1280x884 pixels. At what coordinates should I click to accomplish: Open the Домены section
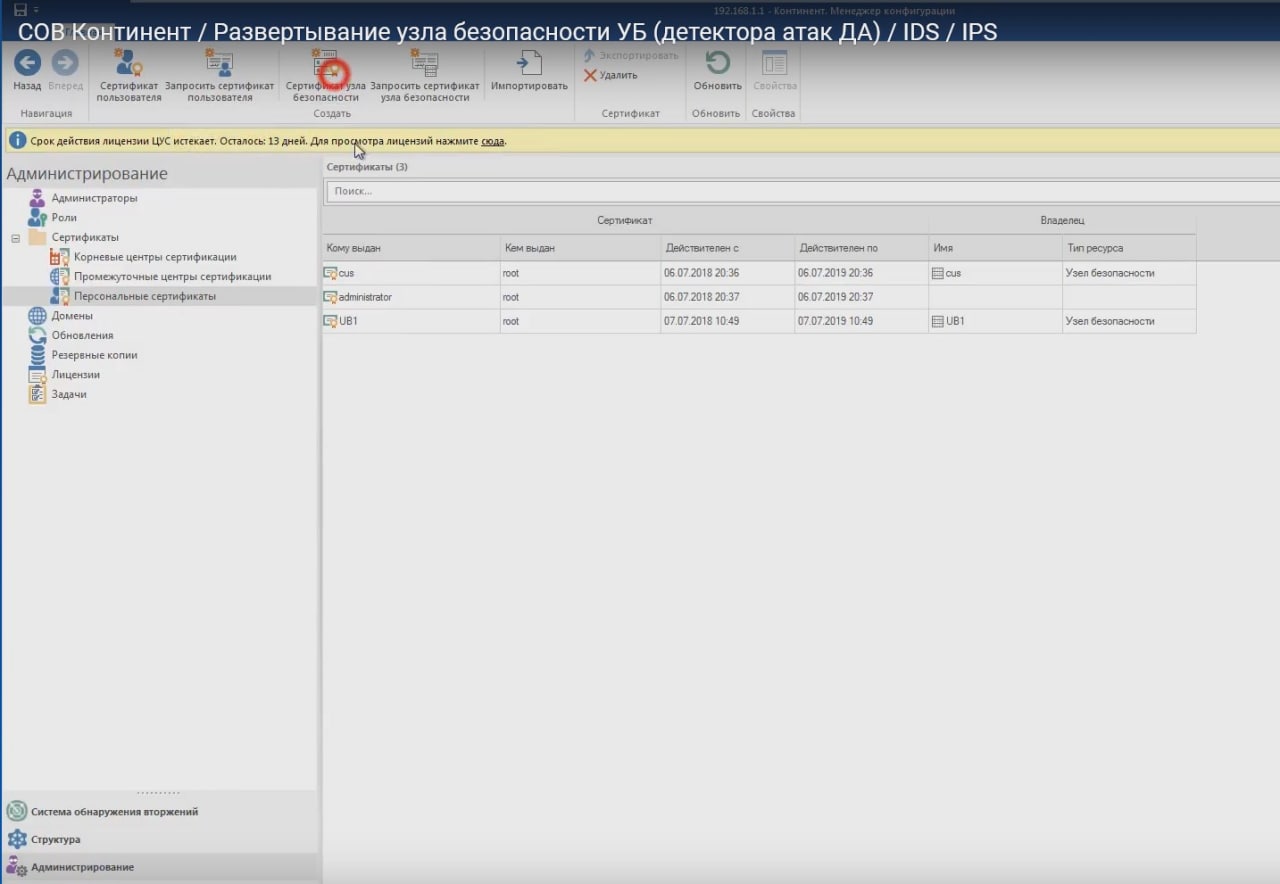[x=72, y=315]
